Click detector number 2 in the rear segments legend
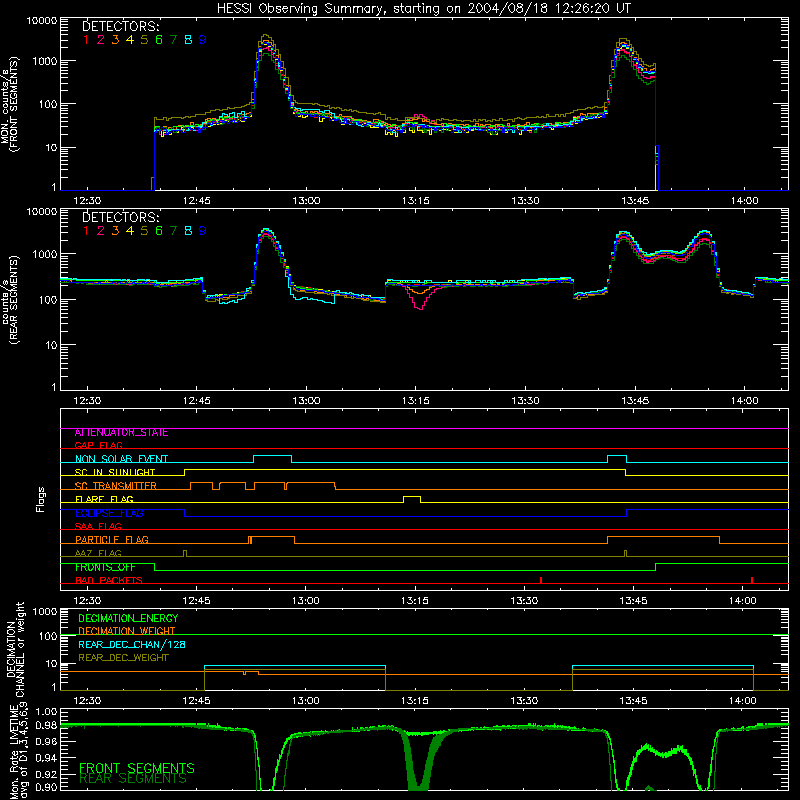 (101, 231)
